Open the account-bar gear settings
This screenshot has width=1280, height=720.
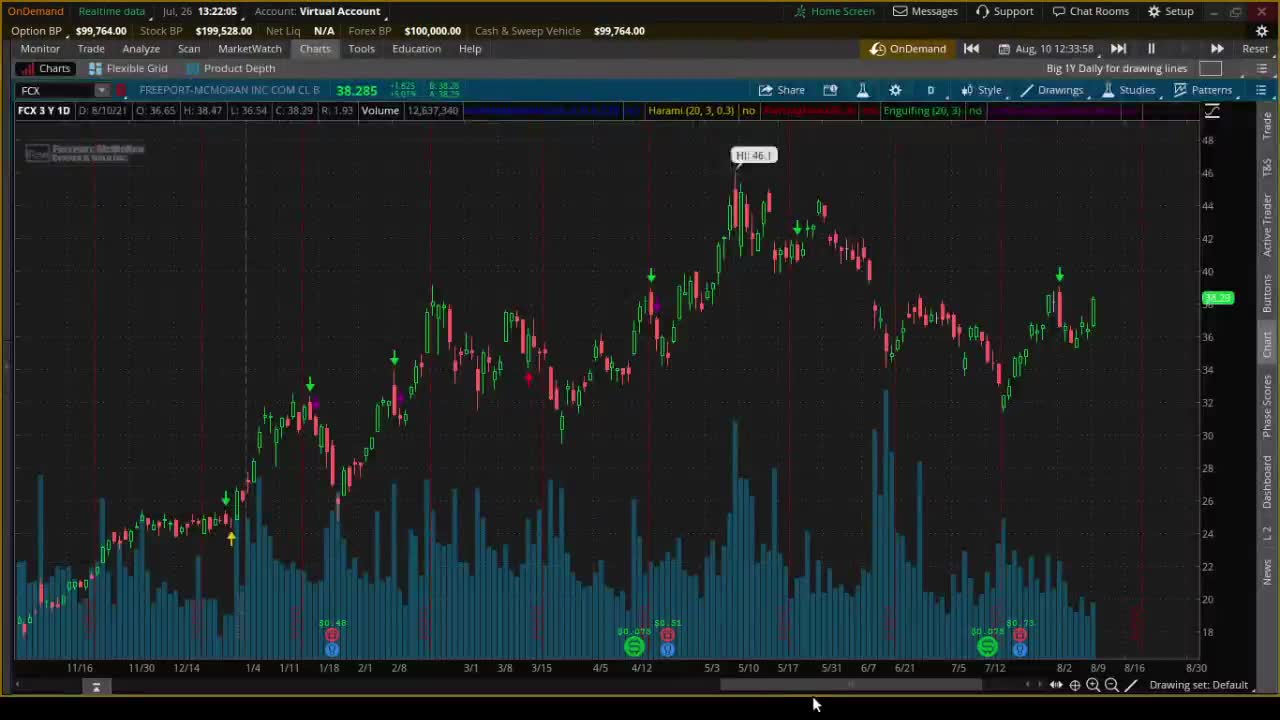[x=1262, y=30]
